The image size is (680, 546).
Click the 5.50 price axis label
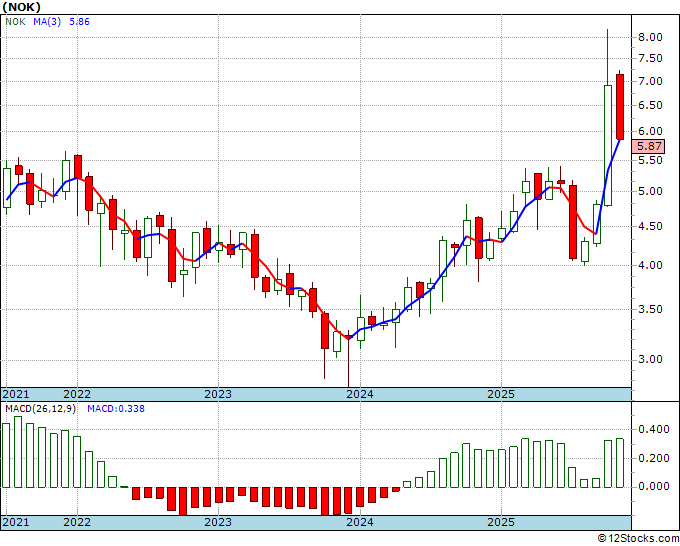[651, 160]
